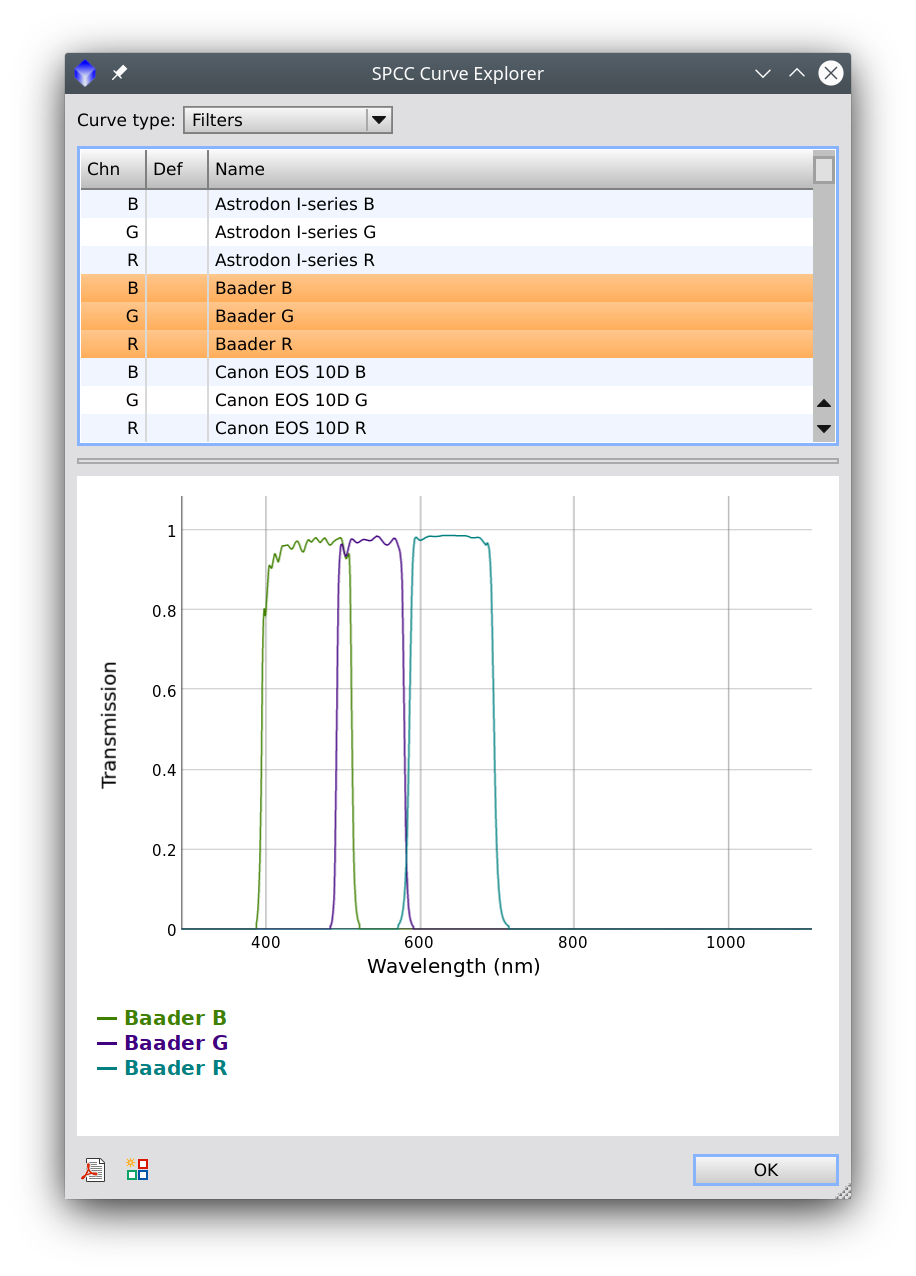Toggle the pin (keep above) icon
The width and height of the screenshot is (916, 1276).
tap(119, 73)
